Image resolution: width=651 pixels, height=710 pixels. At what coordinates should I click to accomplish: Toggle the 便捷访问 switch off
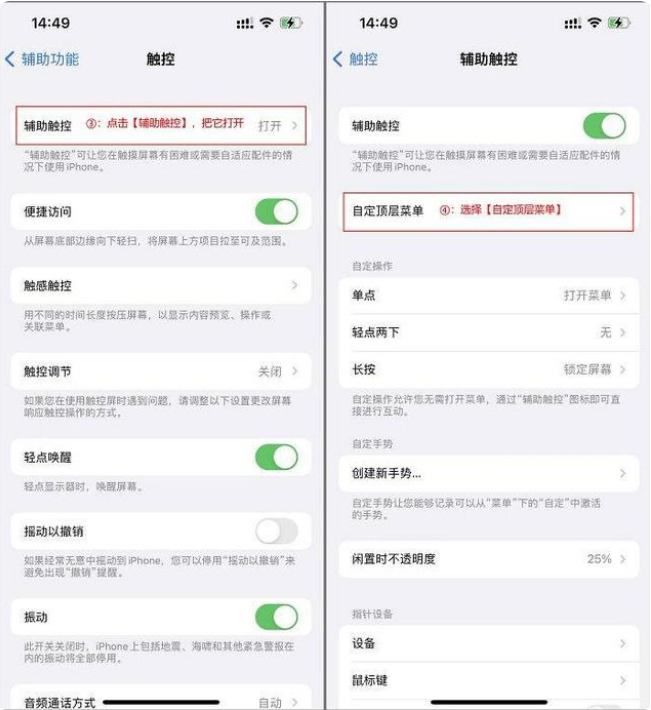(277, 211)
